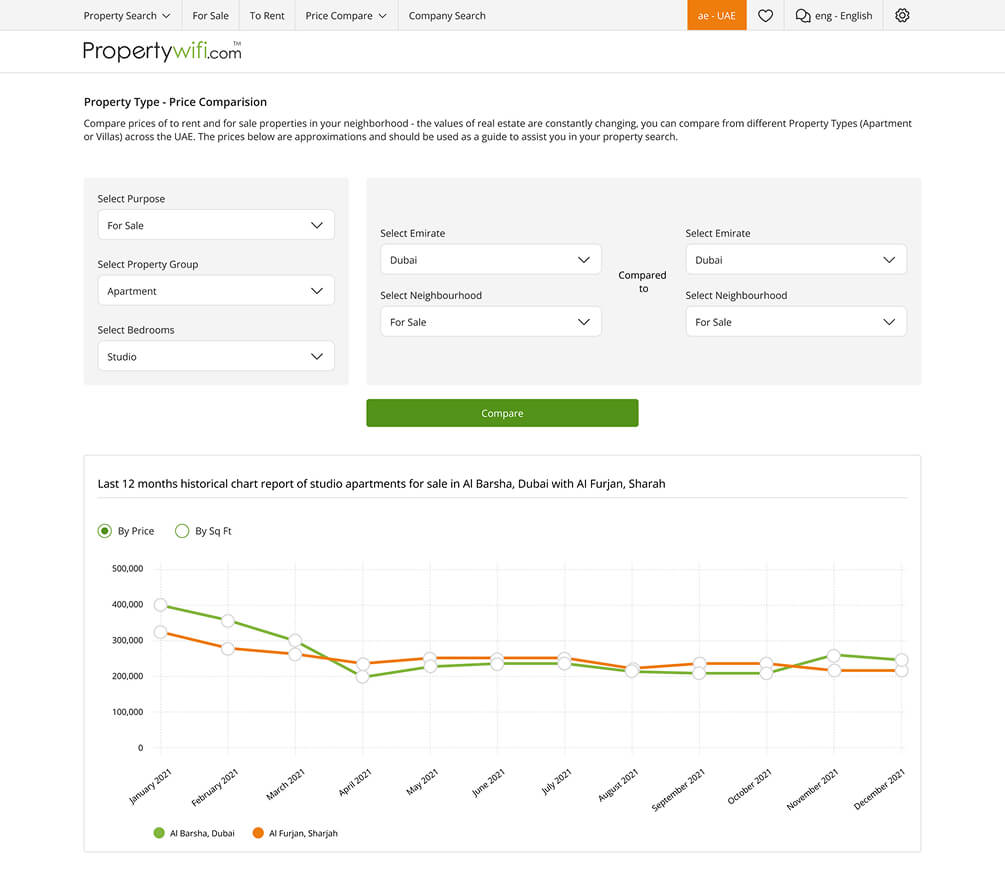Open the Select Purpose dropdown
1005x873 pixels.
[x=215, y=225]
